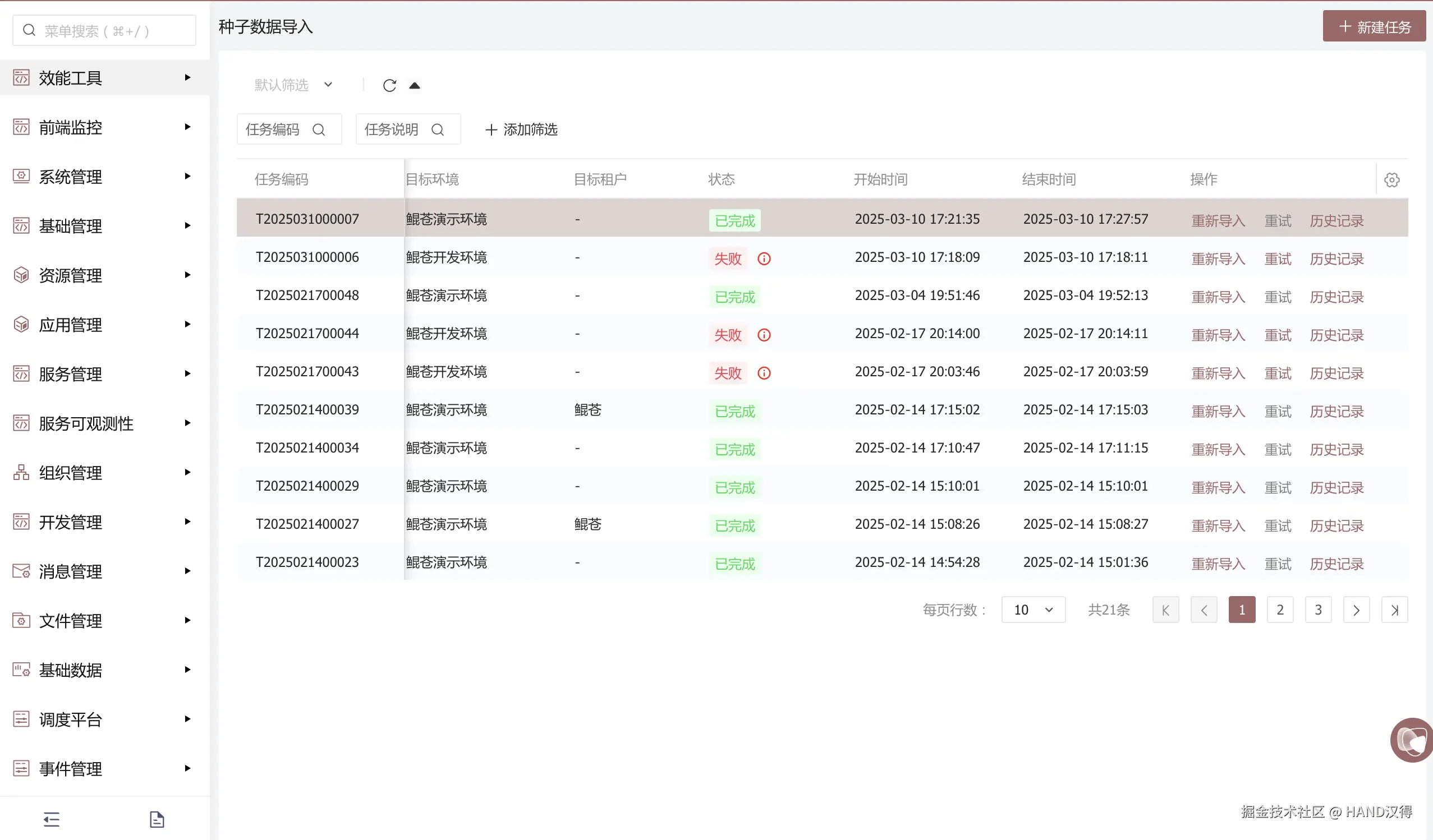Click 历史记录 for task T2025031000007
The height and width of the screenshot is (840, 1433).
coord(1336,220)
